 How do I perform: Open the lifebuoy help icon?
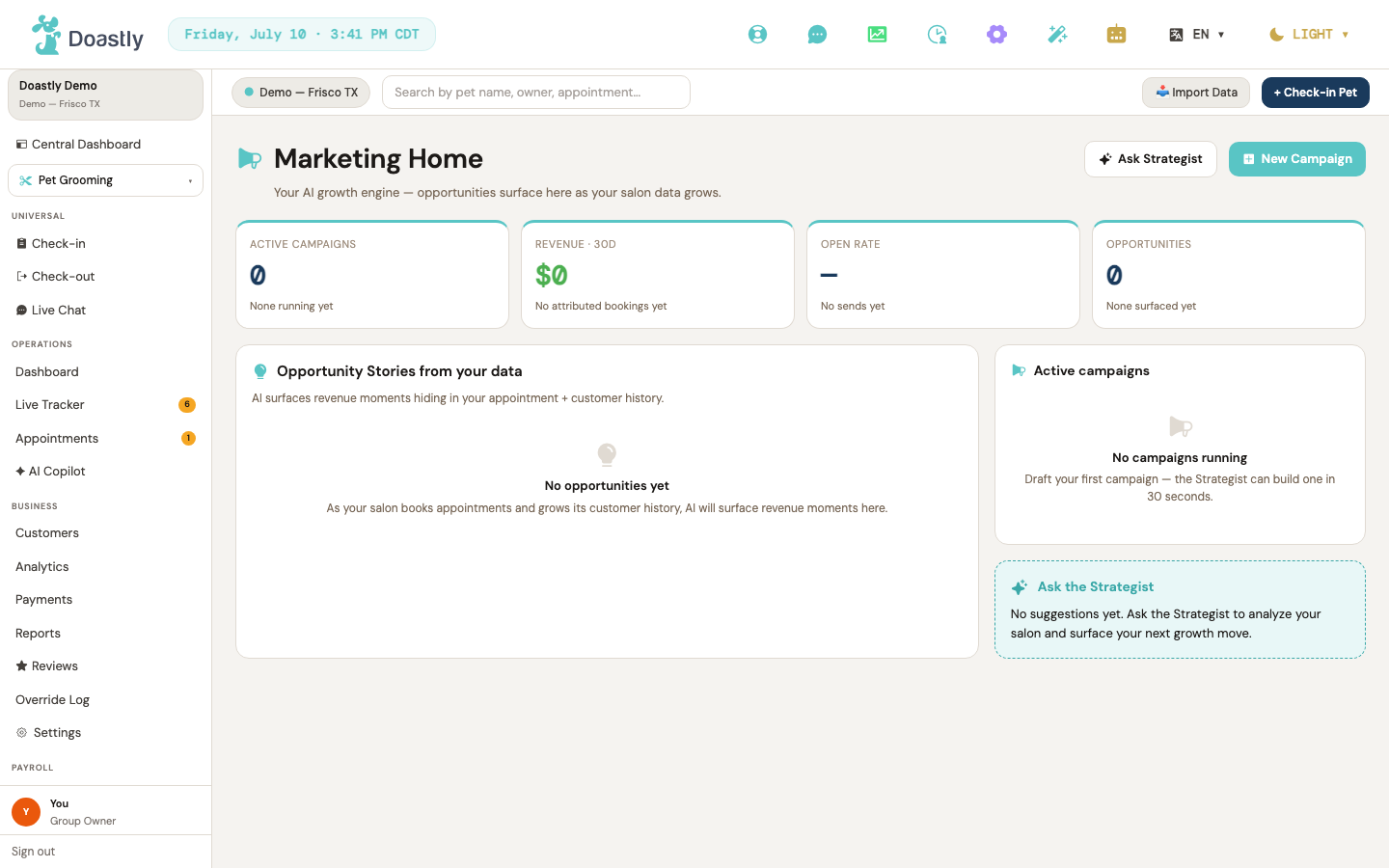point(758,35)
